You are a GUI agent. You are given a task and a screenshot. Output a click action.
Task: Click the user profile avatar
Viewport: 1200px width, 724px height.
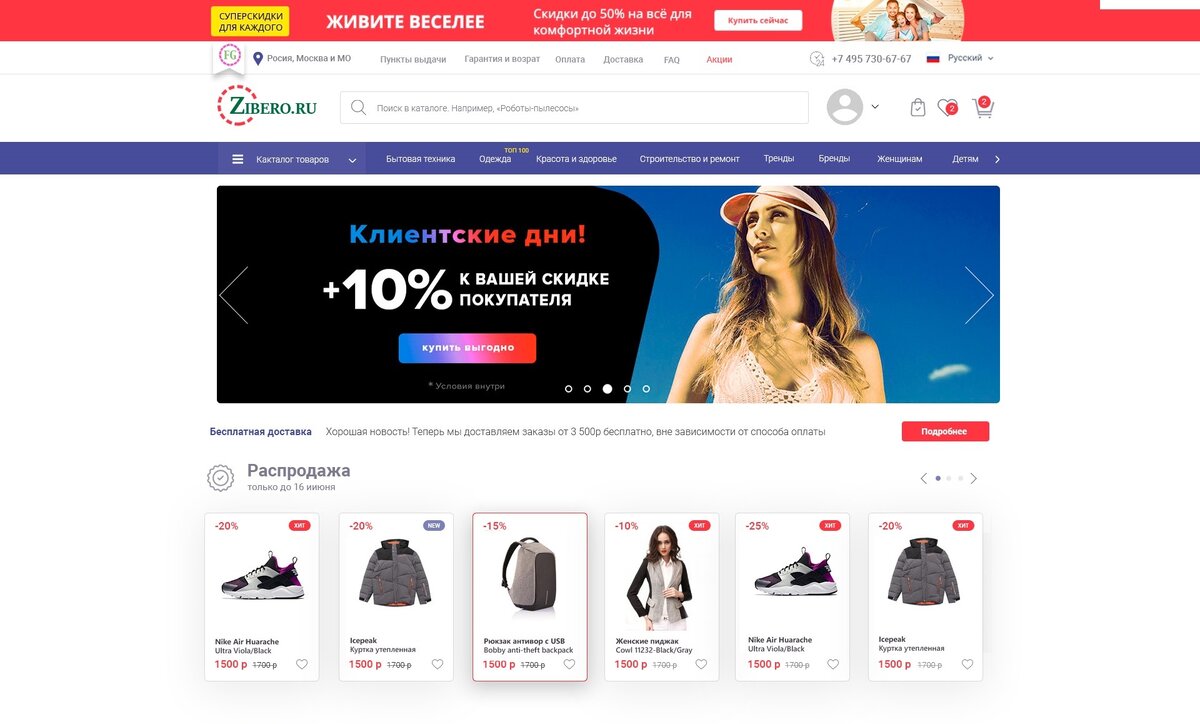coord(845,107)
